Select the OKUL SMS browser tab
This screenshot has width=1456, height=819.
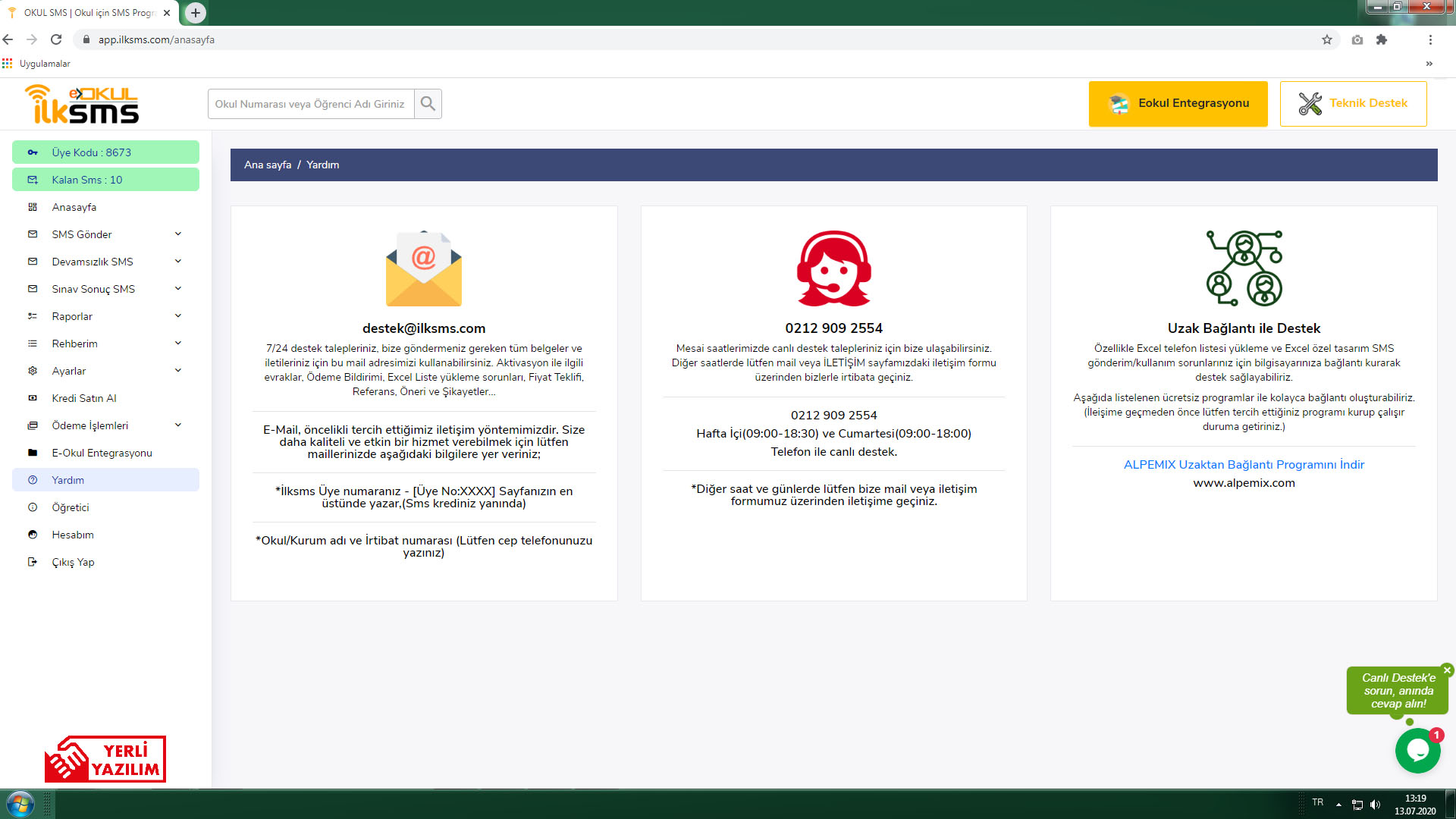[x=89, y=13]
